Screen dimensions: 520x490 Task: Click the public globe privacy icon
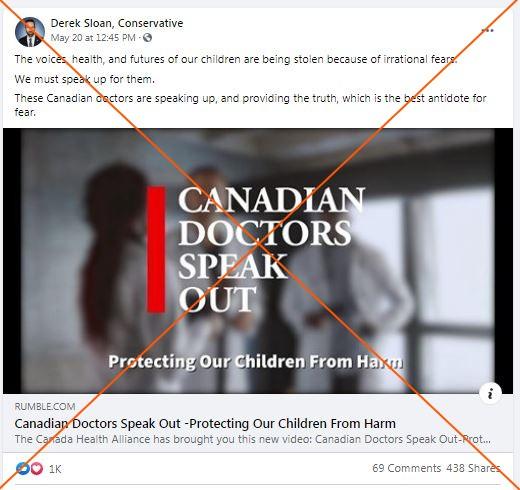147,38
